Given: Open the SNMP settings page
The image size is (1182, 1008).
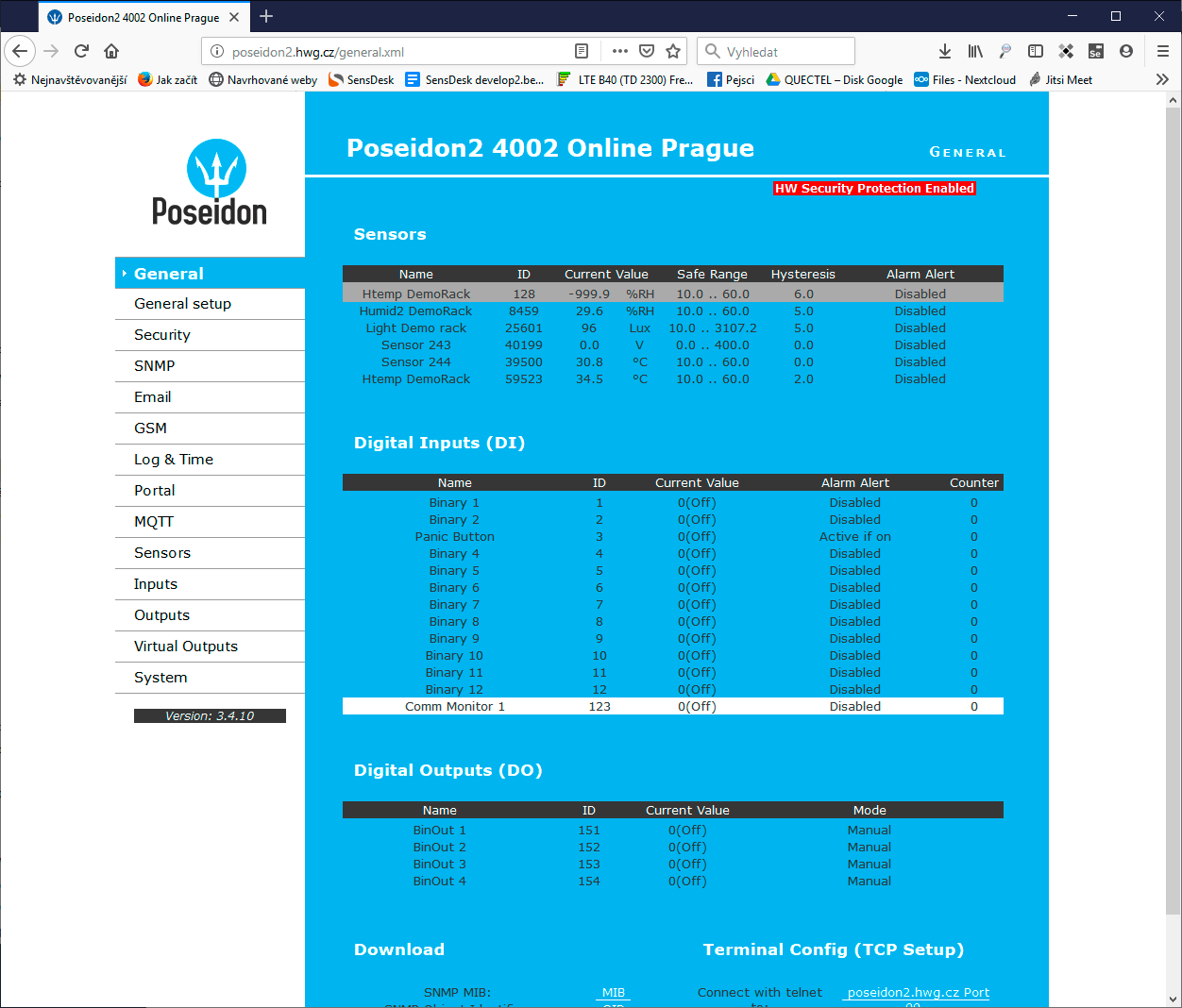Looking at the screenshot, I should pos(210,366).
